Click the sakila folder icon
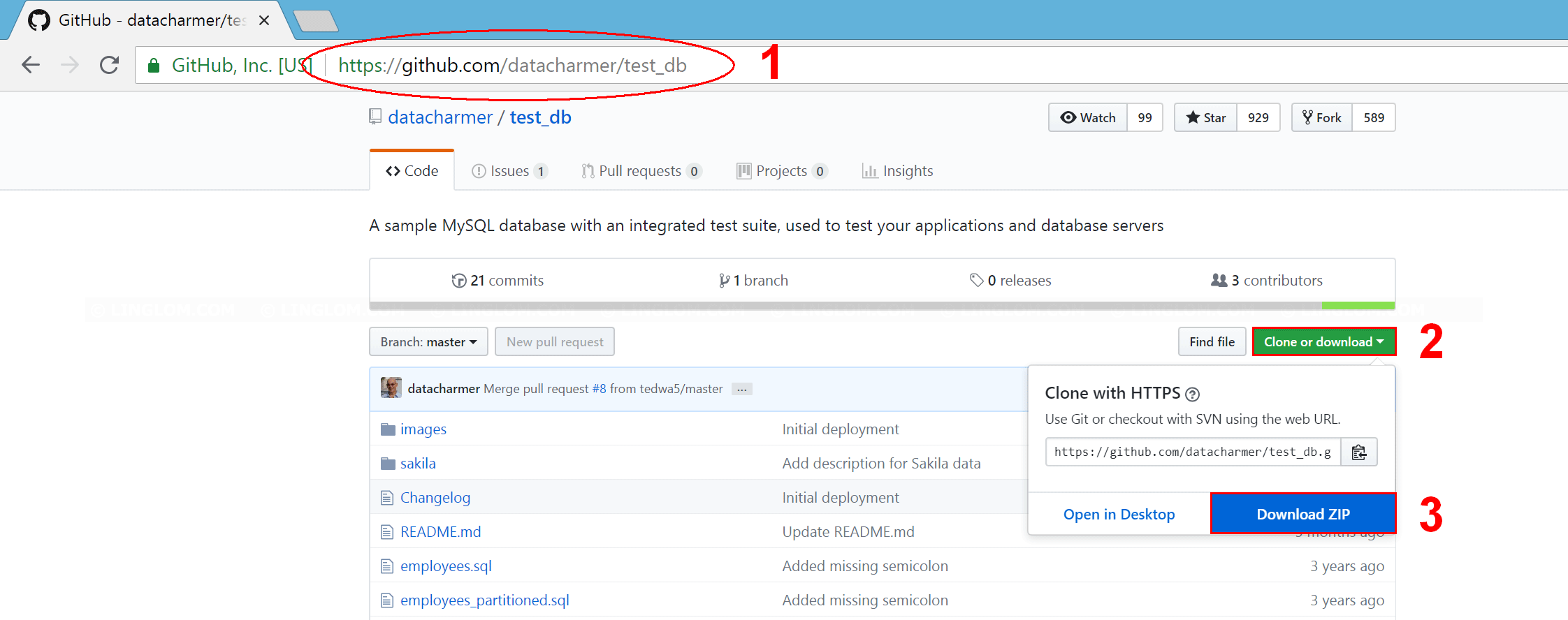Screen dimensions: 1568x620 388,464
